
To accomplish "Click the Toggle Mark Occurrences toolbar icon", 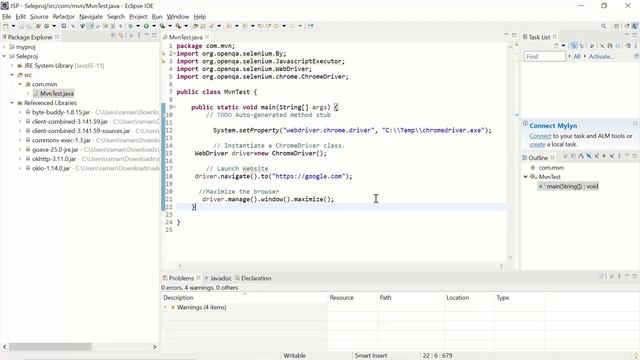I will pos(90,26).
